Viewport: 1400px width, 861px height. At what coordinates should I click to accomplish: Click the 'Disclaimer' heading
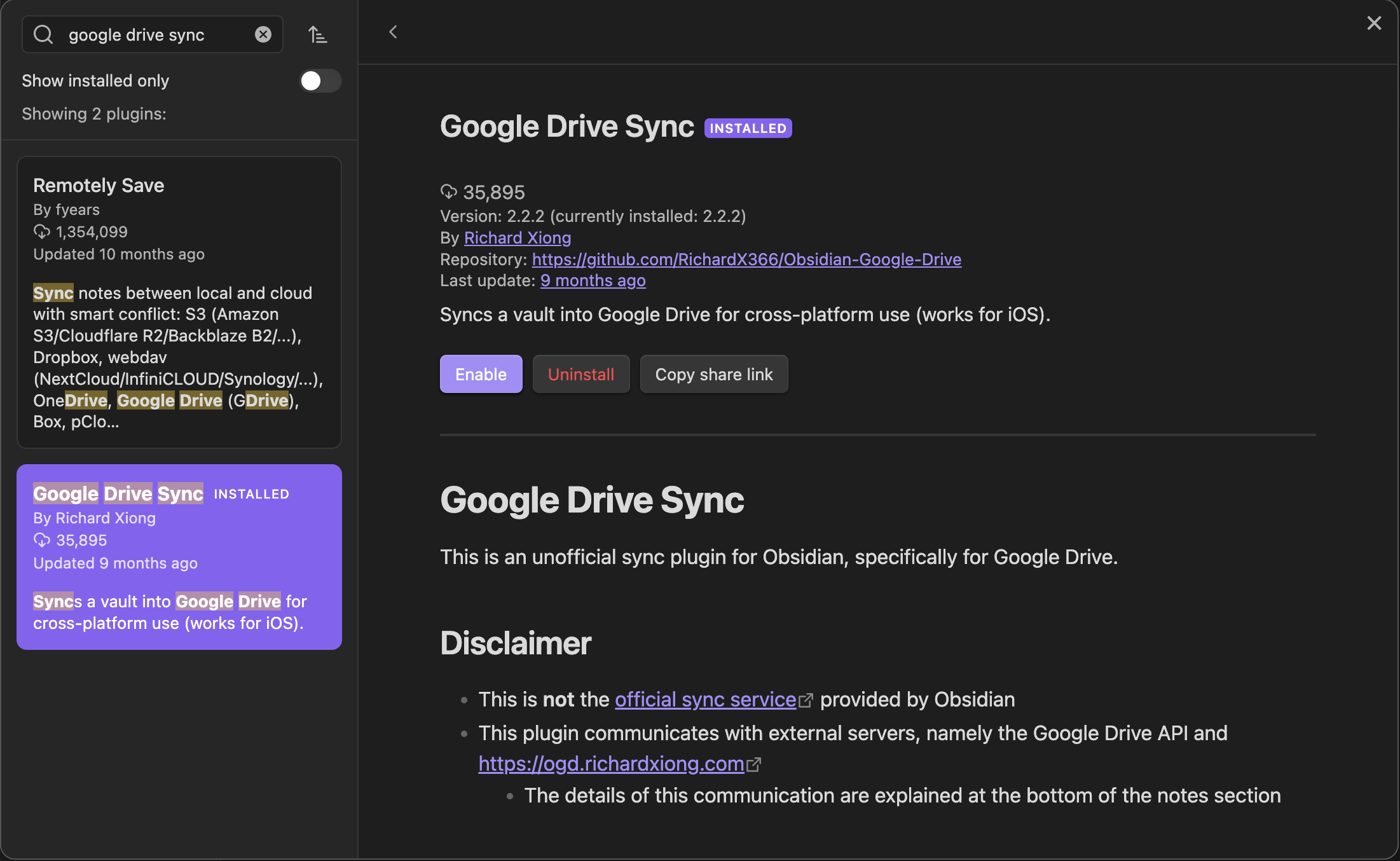pos(516,643)
